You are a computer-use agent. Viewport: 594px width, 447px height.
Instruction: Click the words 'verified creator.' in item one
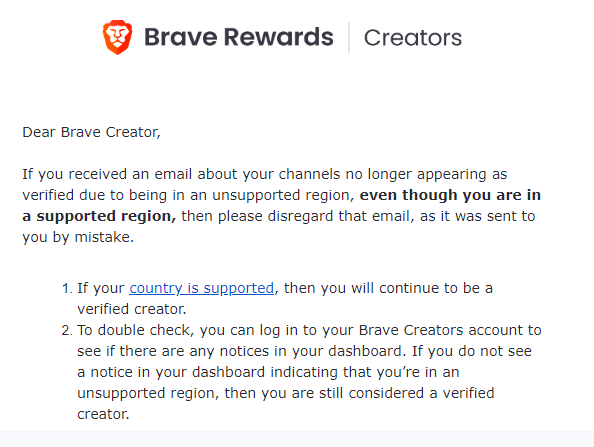pyautogui.click(x=132, y=309)
